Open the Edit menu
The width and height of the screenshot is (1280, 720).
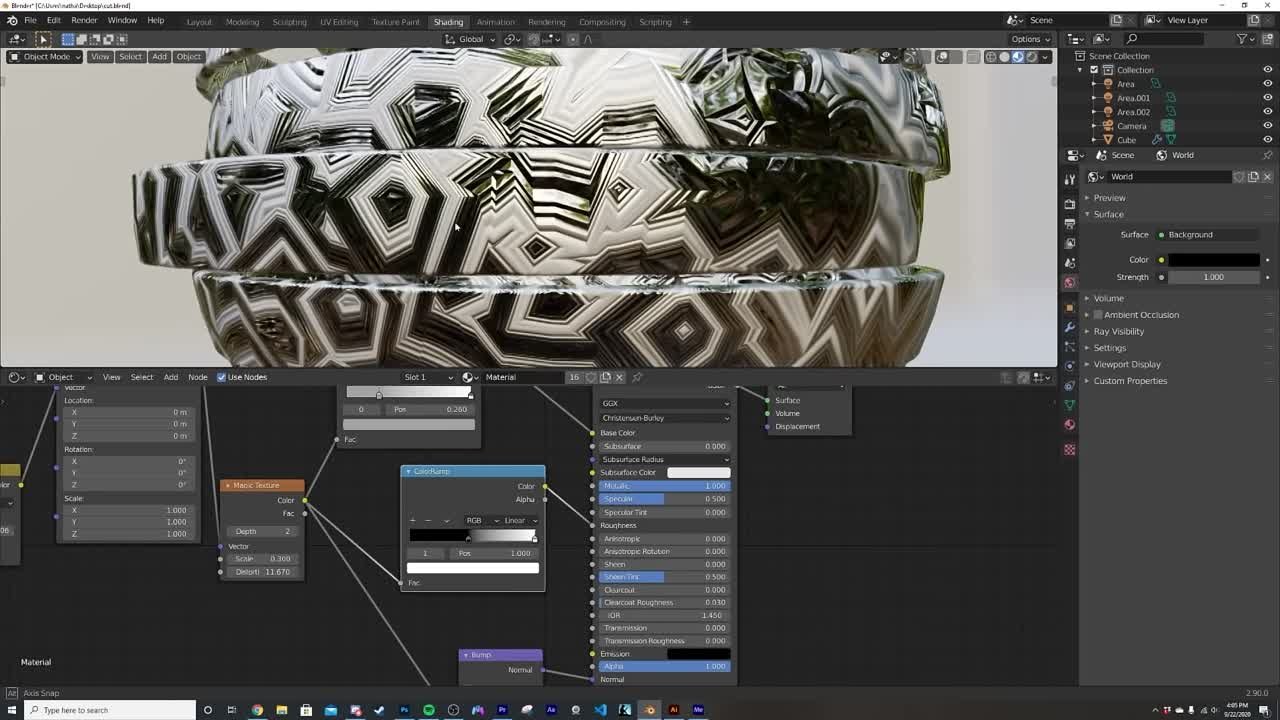(53, 19)
